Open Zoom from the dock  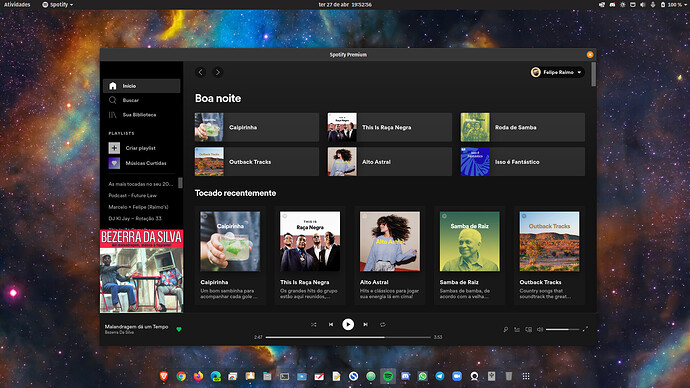click(457, 376)
